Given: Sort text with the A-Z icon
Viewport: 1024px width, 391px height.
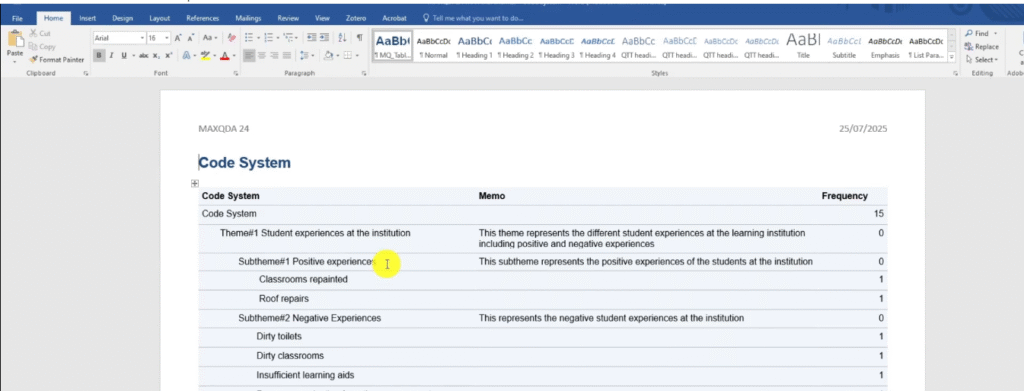Looking at the screenshot, I should pos(343,38).
